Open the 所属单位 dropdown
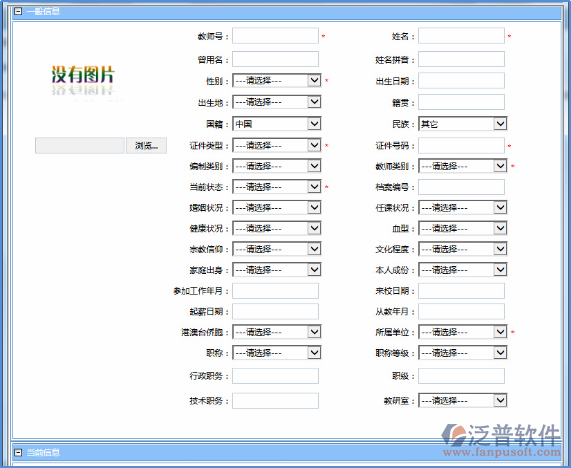The width and height of the screenshot is (571, 468). tap(462, 332)
